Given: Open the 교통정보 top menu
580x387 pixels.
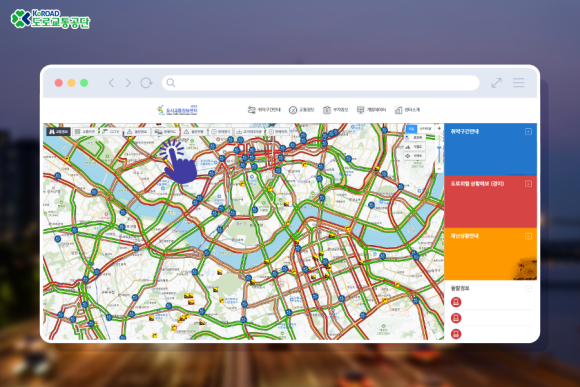Looking at the screenshot, I should click(x=301, y=110).
